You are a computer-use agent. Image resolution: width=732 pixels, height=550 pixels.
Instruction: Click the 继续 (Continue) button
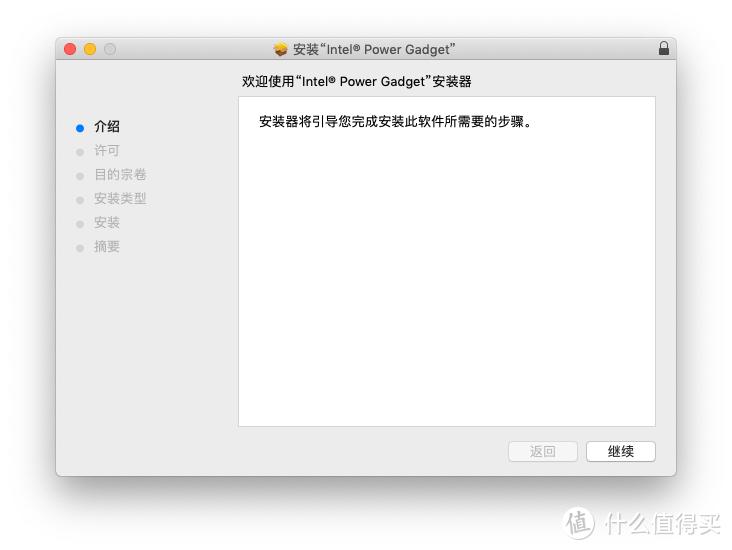[620, 451]
